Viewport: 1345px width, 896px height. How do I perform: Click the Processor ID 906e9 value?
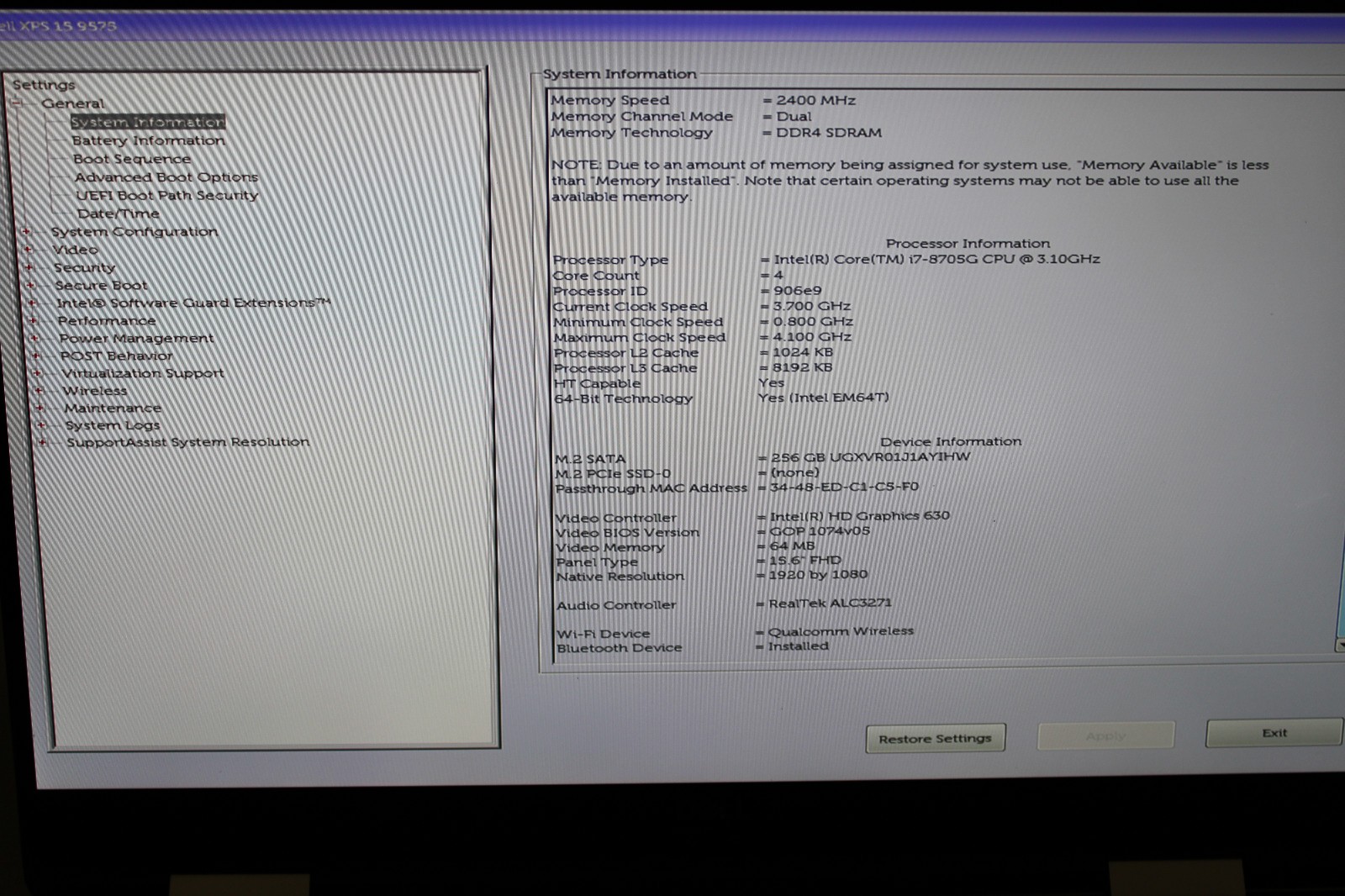point(797,290)
